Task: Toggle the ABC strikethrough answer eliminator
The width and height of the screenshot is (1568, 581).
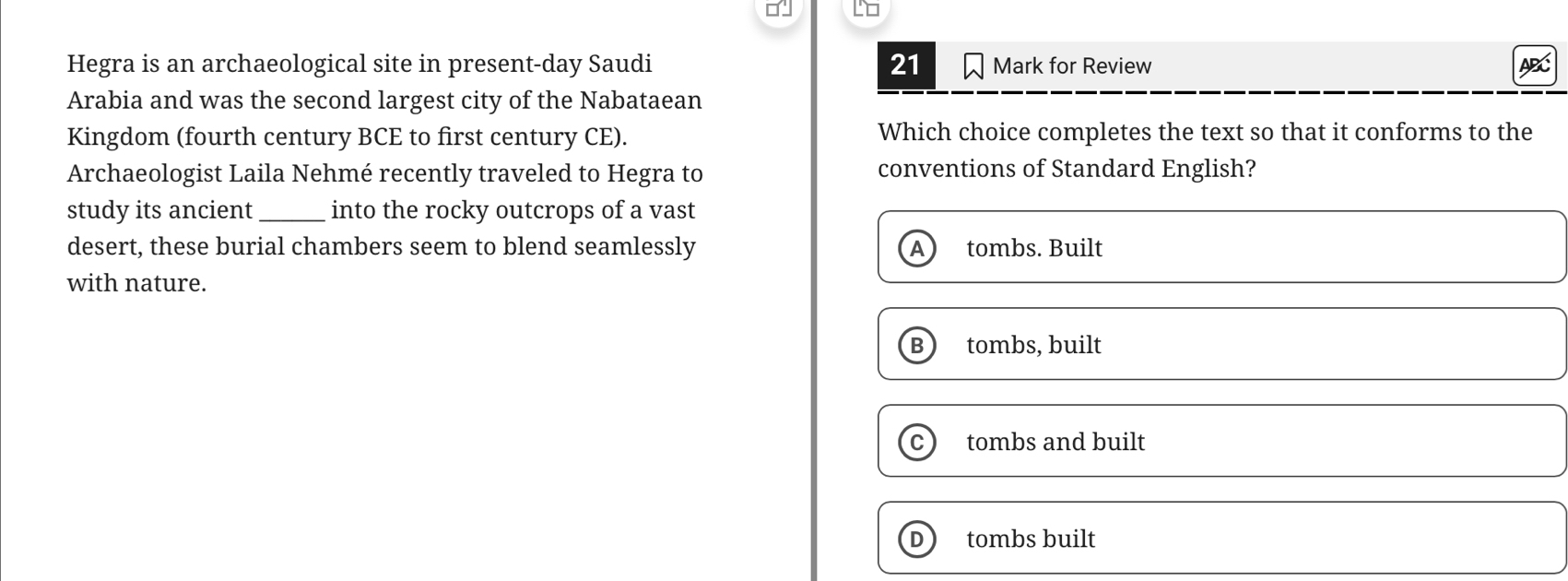Action: click(x=1534, y=65)
